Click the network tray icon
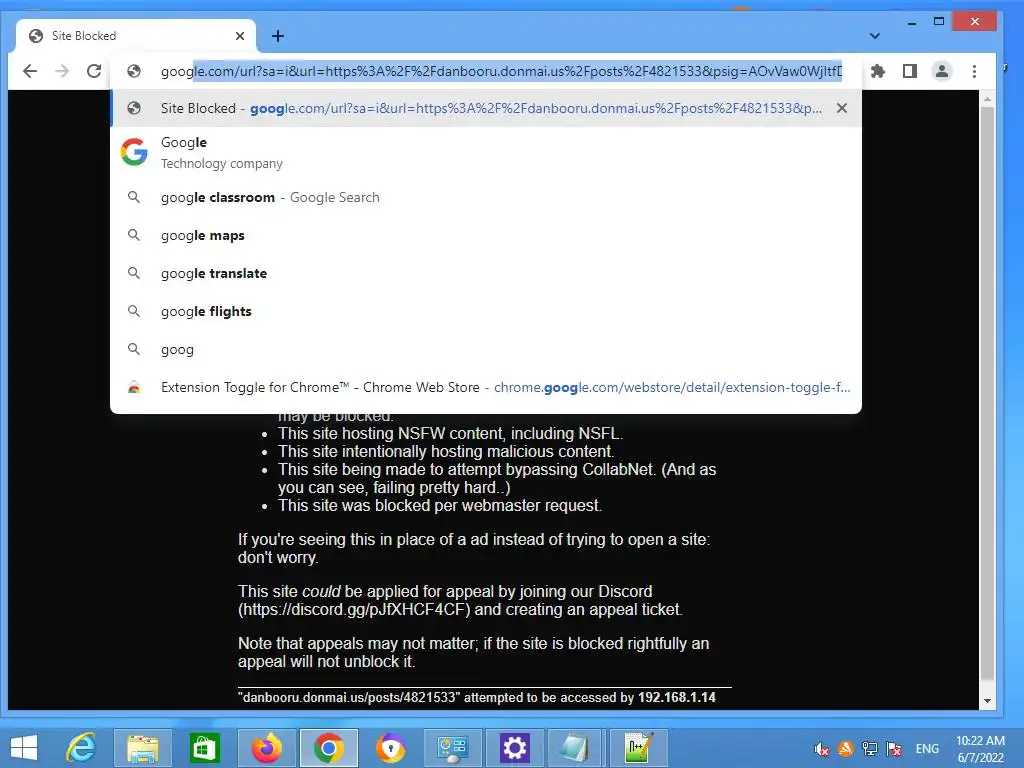Viewport: 1024px width, 768px height. click(870, 749)
